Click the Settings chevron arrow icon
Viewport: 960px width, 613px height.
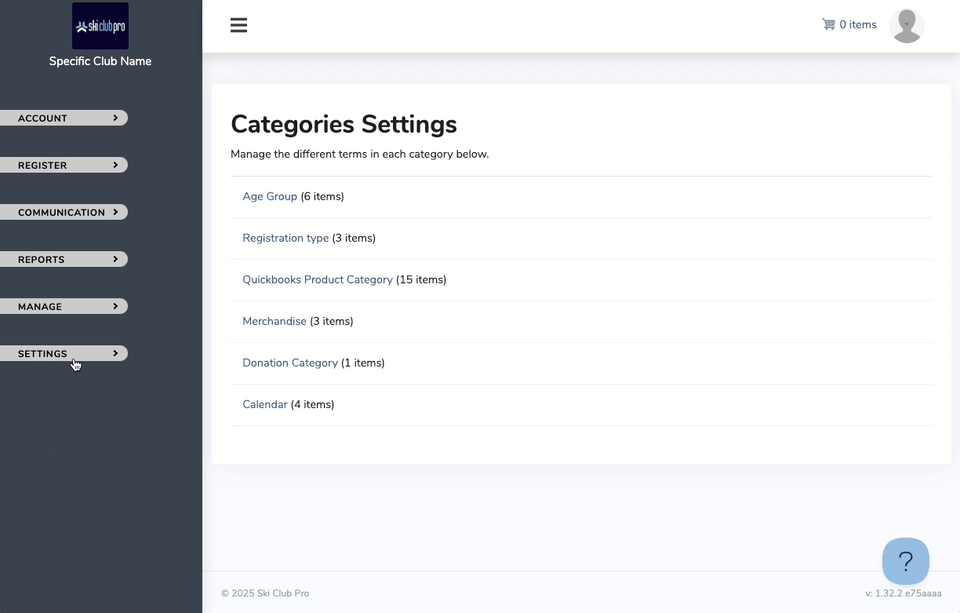[115, 353]
